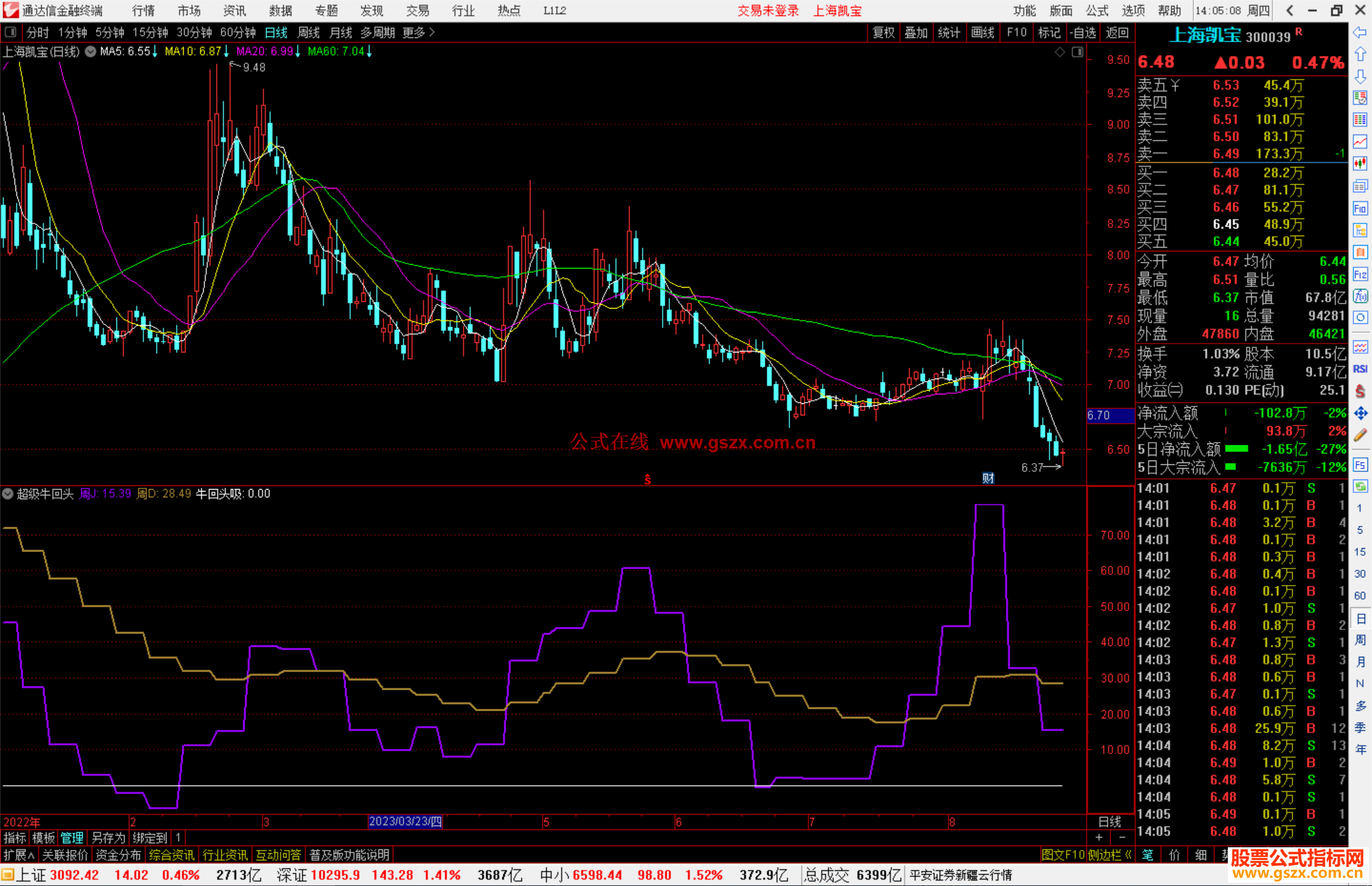Click the RSI indicator sidebar icon
The height and width of the screenshot is (886, 1372).
(x=1360, y=369)
